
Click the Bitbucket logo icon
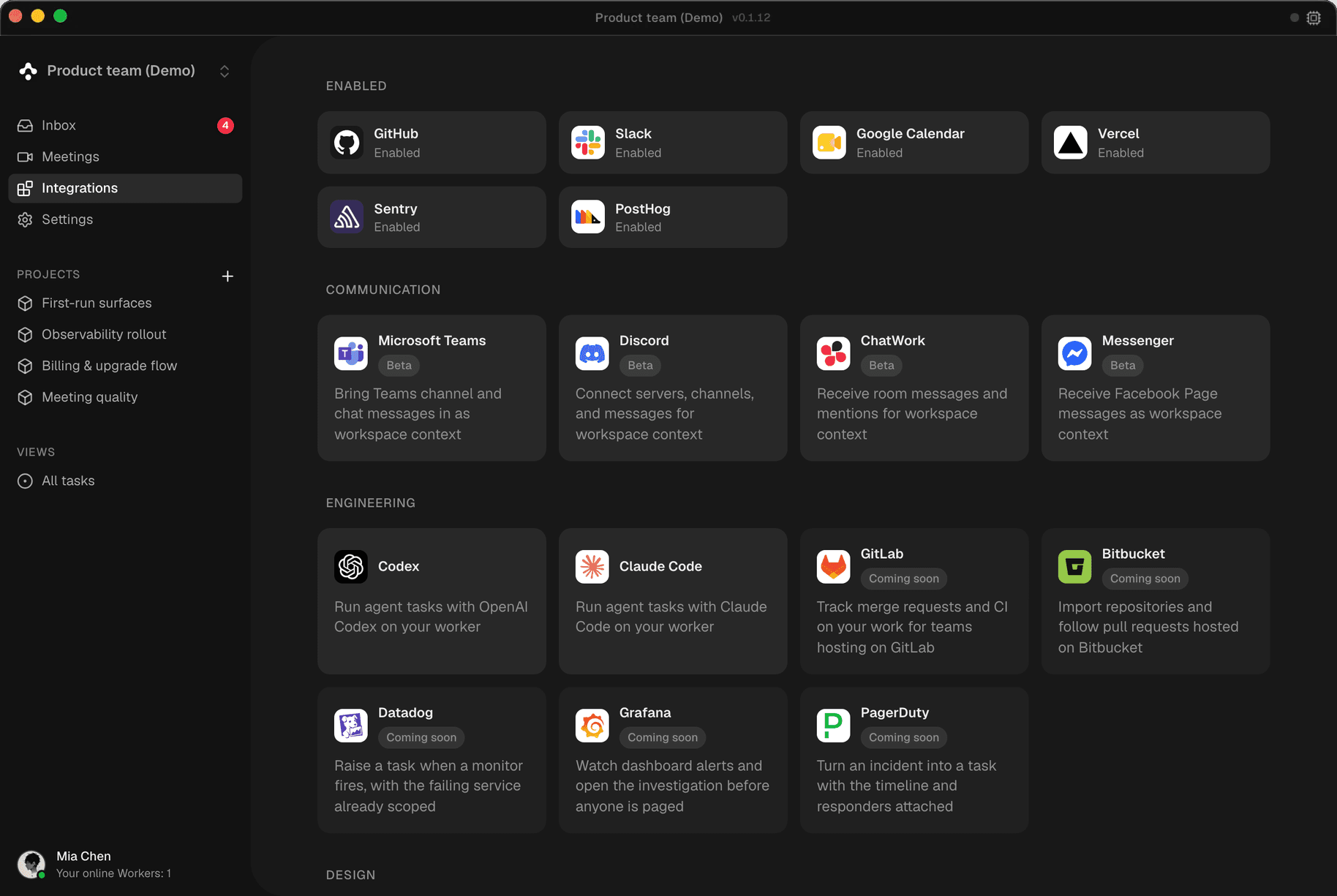coord(1075,567)
